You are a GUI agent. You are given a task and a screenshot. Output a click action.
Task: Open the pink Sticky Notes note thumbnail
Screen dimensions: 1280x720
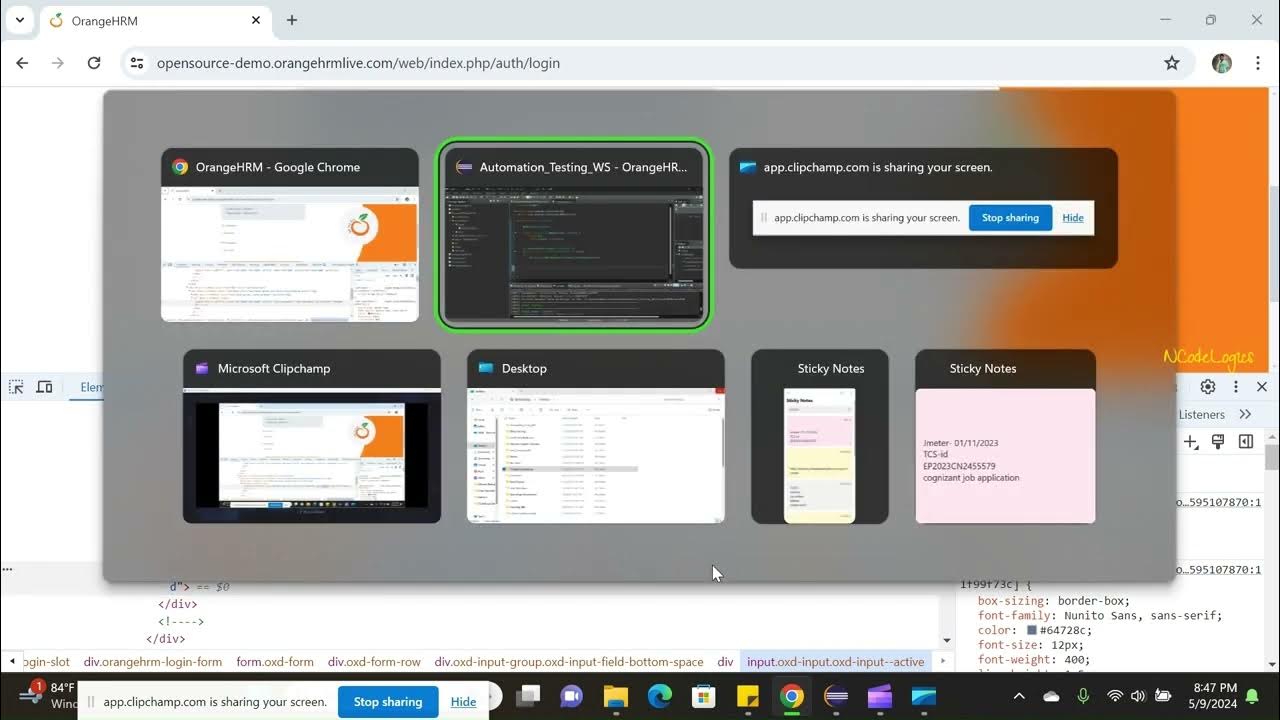1006,436
